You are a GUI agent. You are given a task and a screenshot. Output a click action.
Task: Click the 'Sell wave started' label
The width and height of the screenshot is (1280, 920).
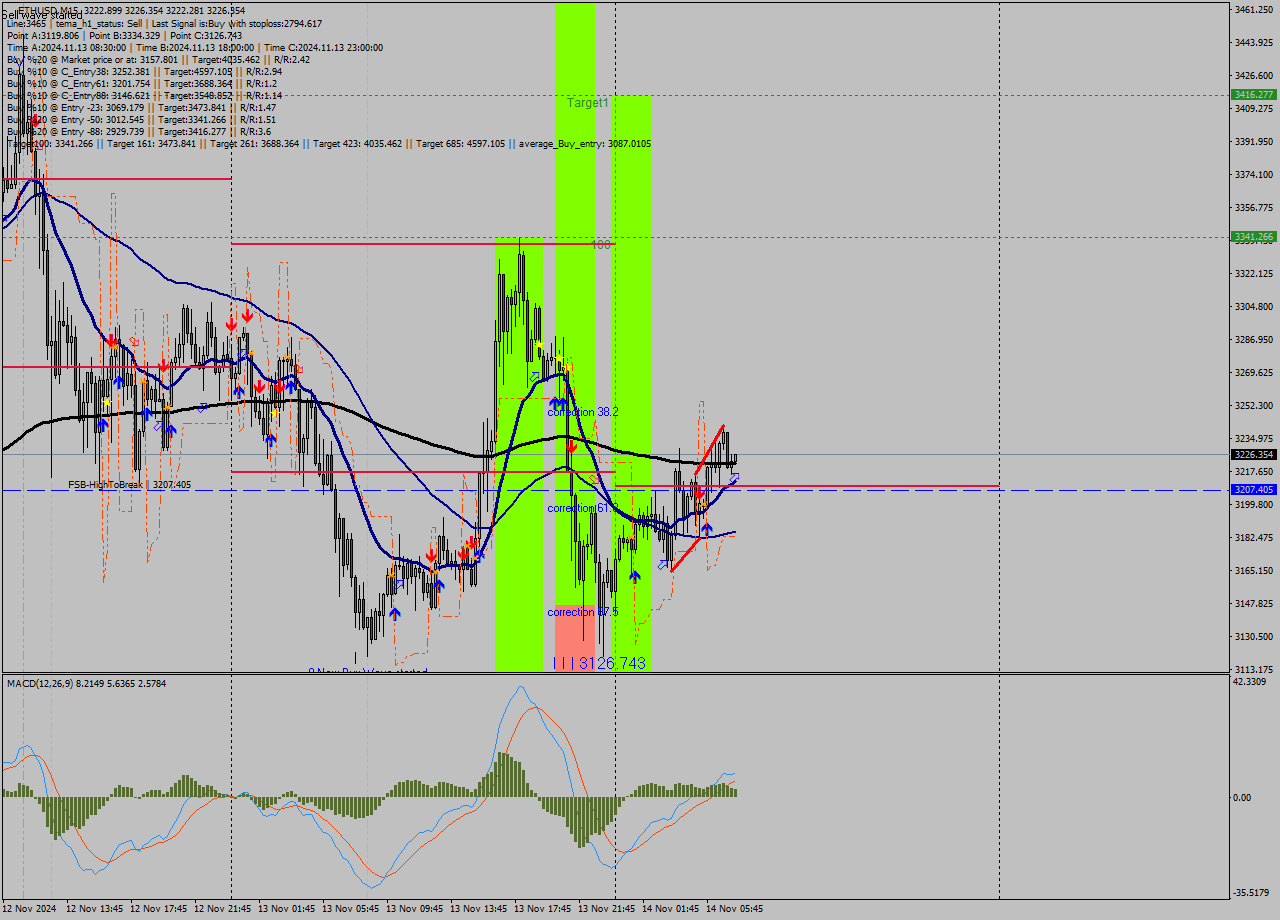43,16
